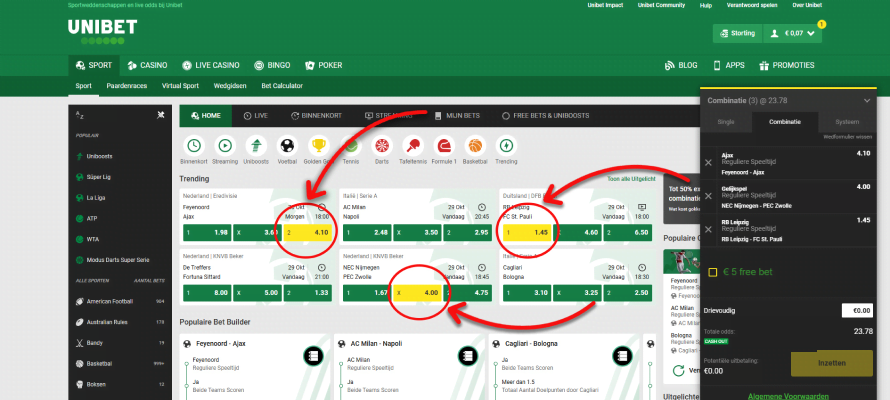Switch to the Systeem bet slip tab
The width and height of the screenshot is (890, 400).
pyautogui.click(x=847, y=122)
